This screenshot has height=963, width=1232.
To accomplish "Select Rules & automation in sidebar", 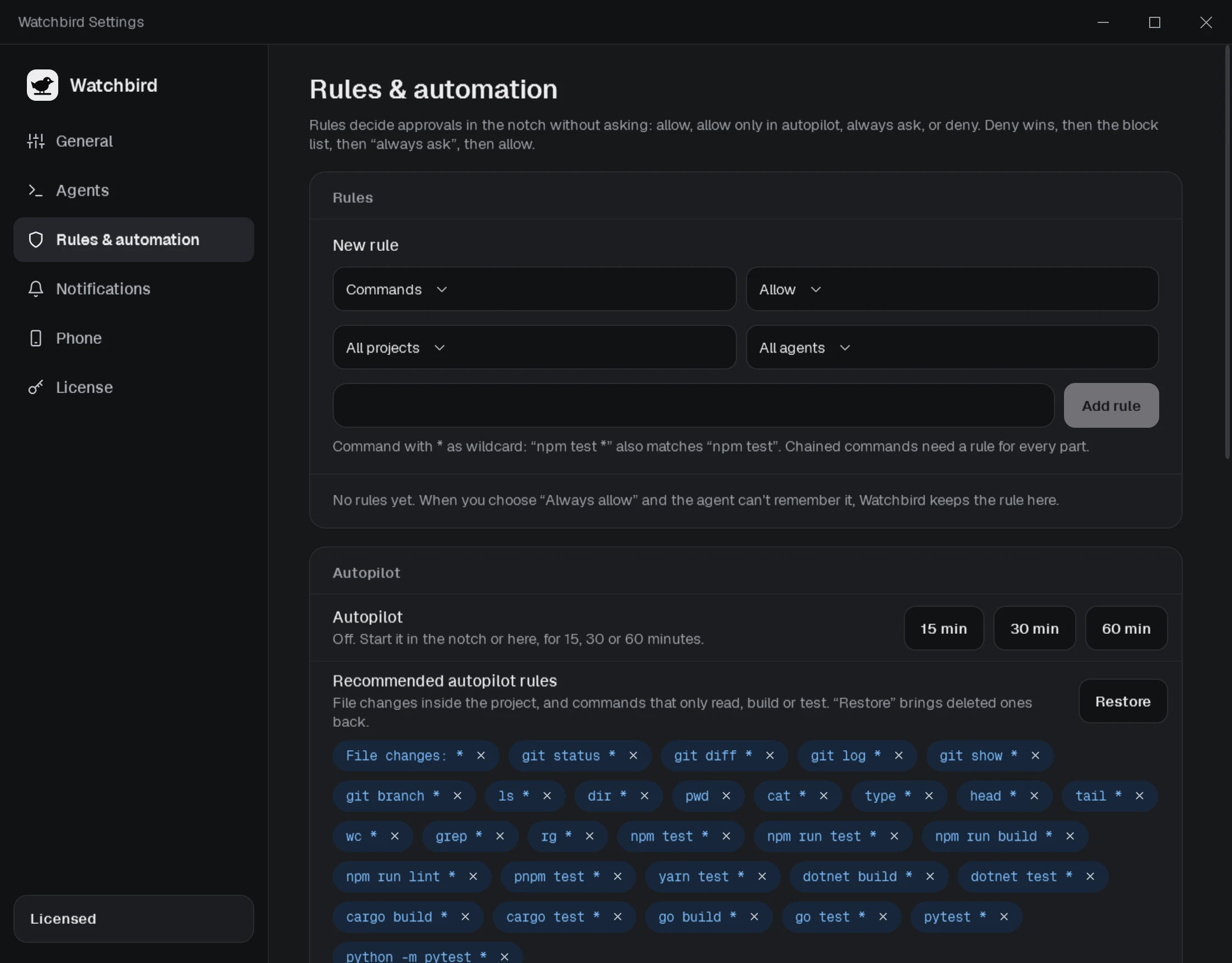I will 134,240.
